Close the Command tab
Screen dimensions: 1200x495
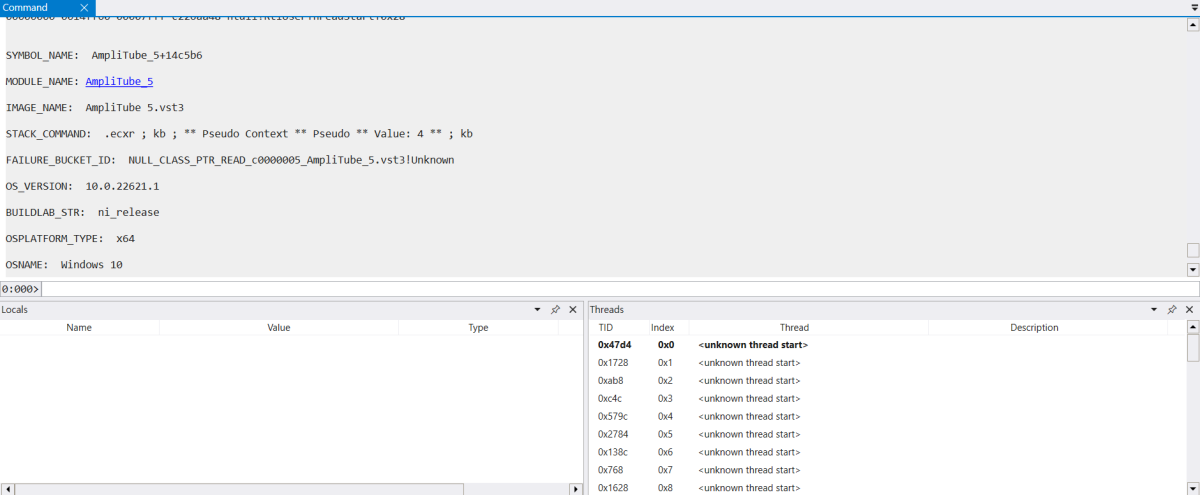click(84, 7)
